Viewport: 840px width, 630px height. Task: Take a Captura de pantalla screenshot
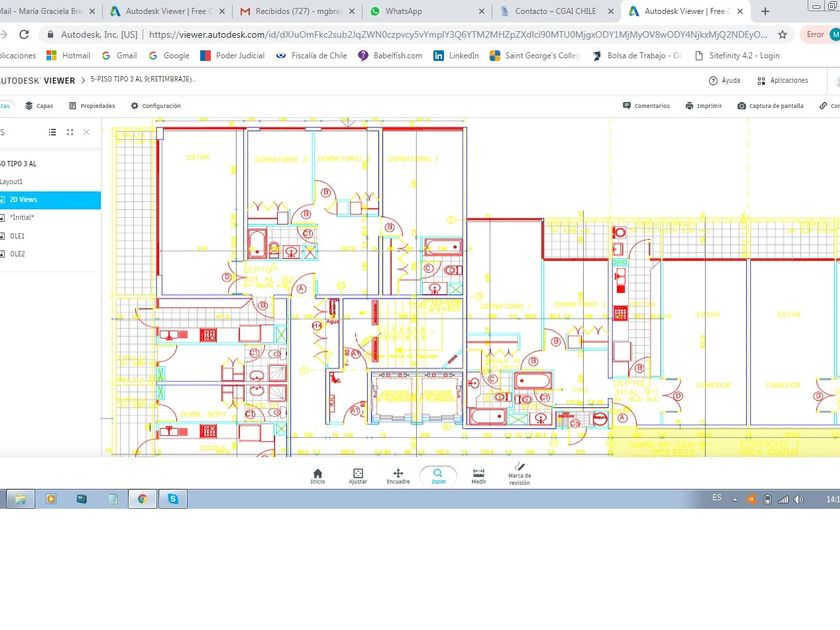(770, 105)
